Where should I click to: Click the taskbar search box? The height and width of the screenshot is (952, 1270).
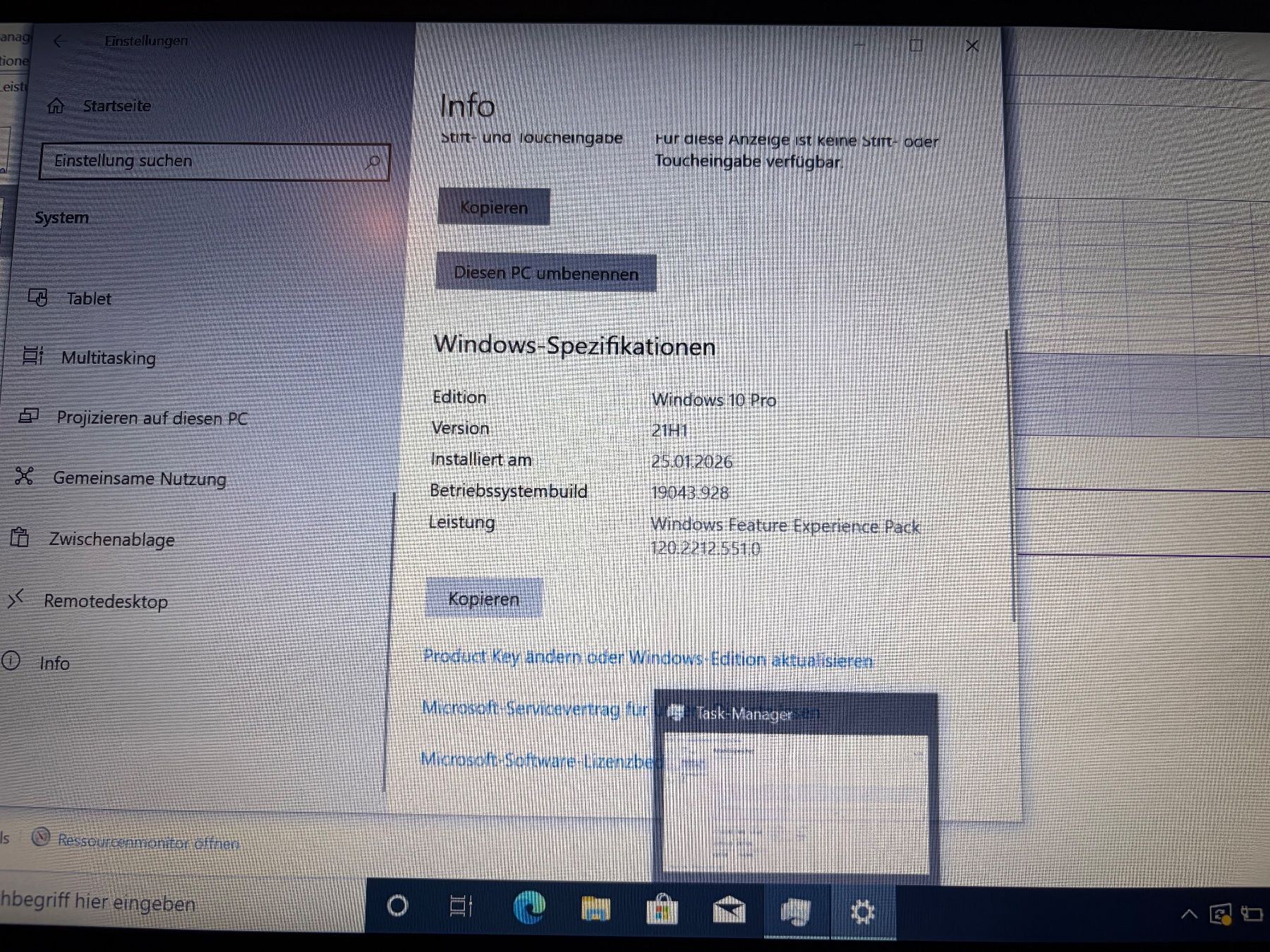[x=182, y=904]
